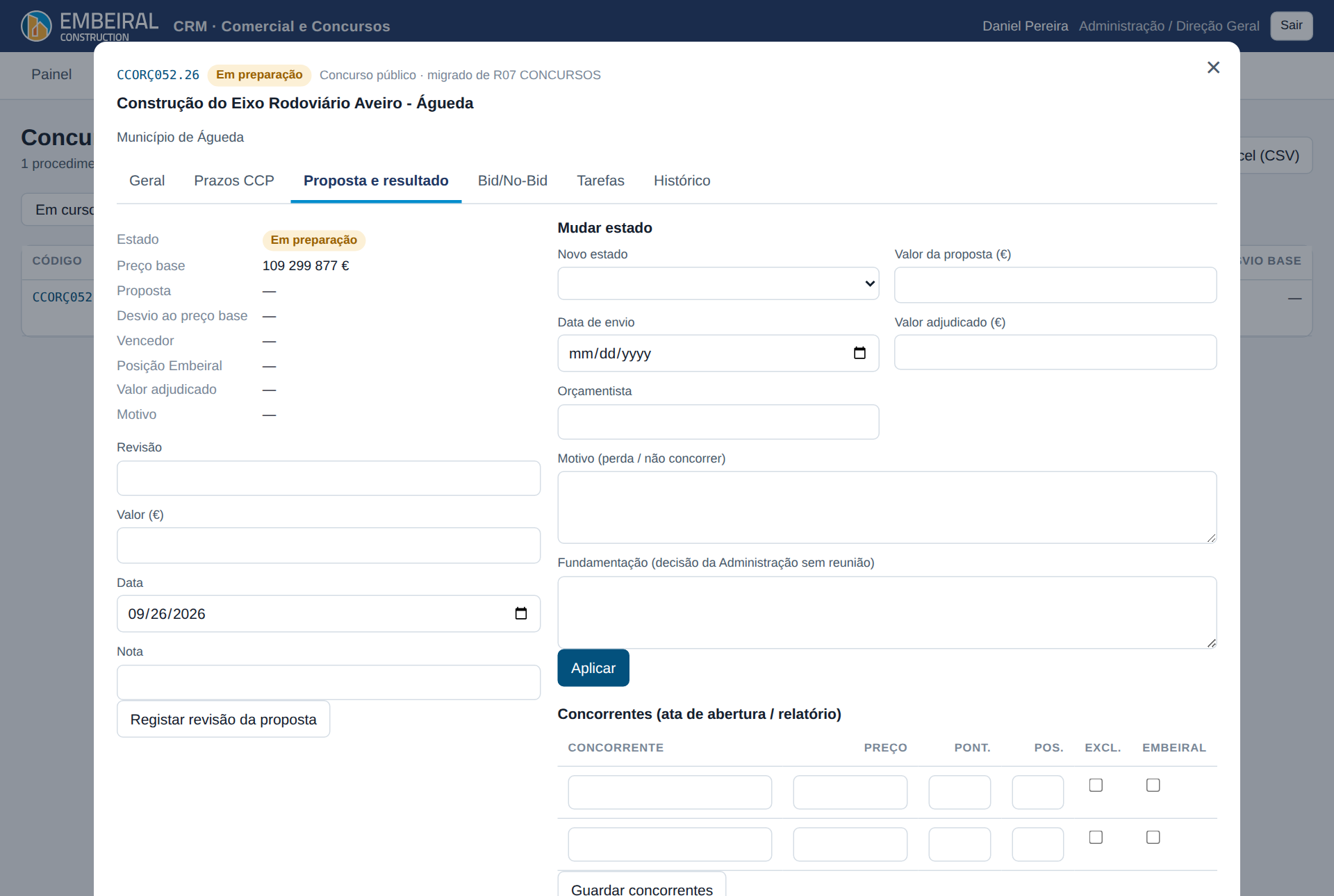This screenshot has width=1334, height=896.
Task: Click the Aplicar button
Action: pyautogui.click(x=593, y=668)
